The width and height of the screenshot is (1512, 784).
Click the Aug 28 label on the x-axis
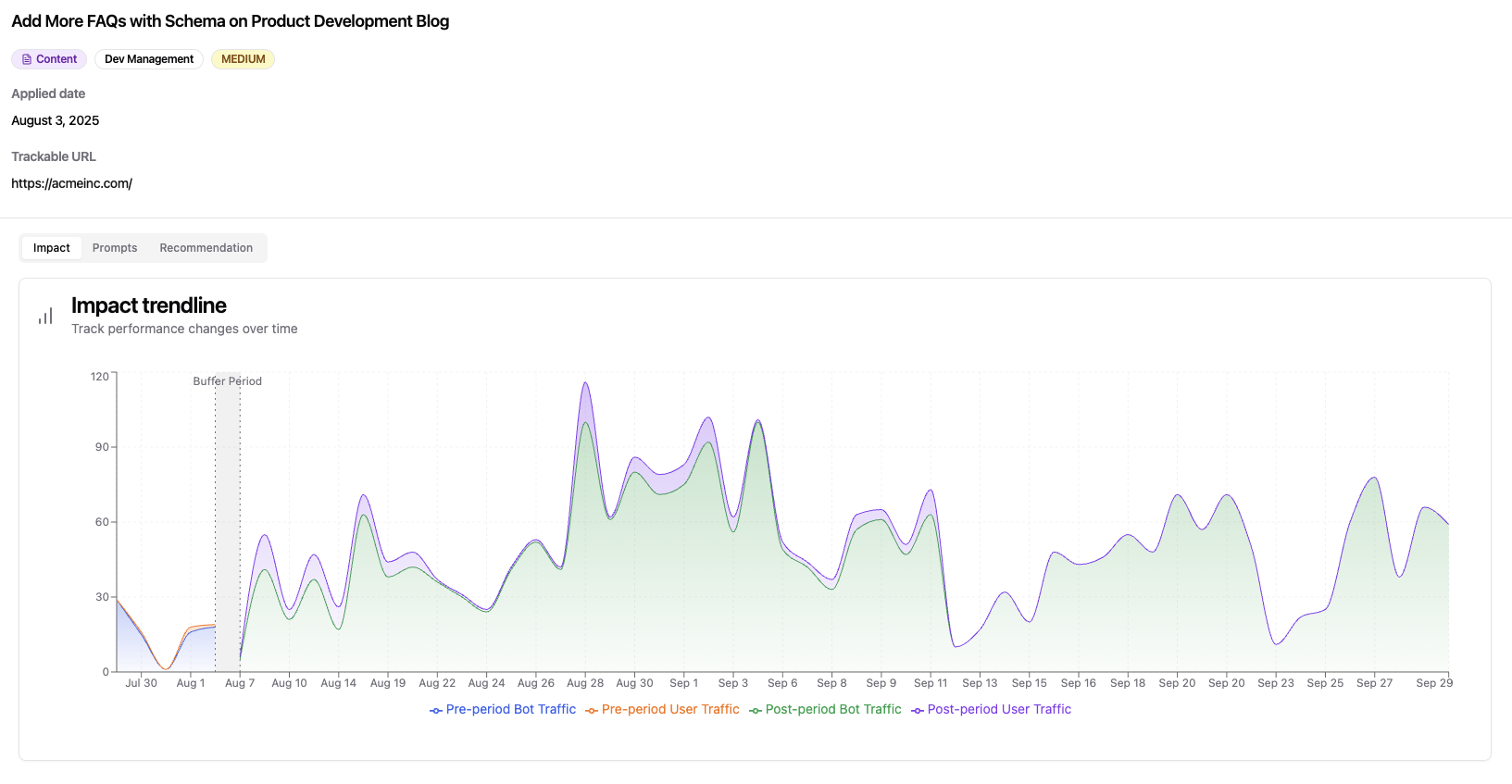(x=585, y=683)
